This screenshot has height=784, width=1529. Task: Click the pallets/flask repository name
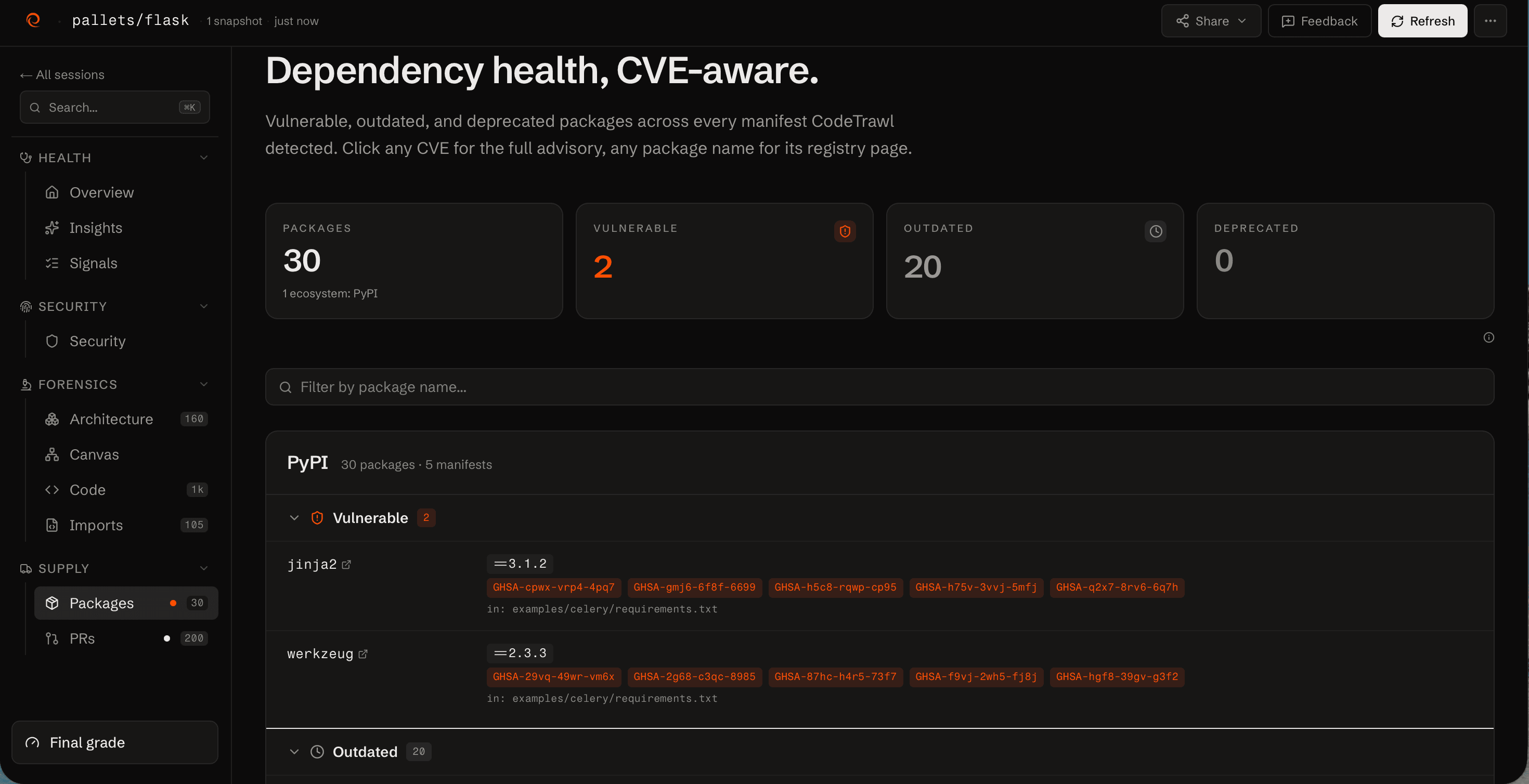click(131, 21)
